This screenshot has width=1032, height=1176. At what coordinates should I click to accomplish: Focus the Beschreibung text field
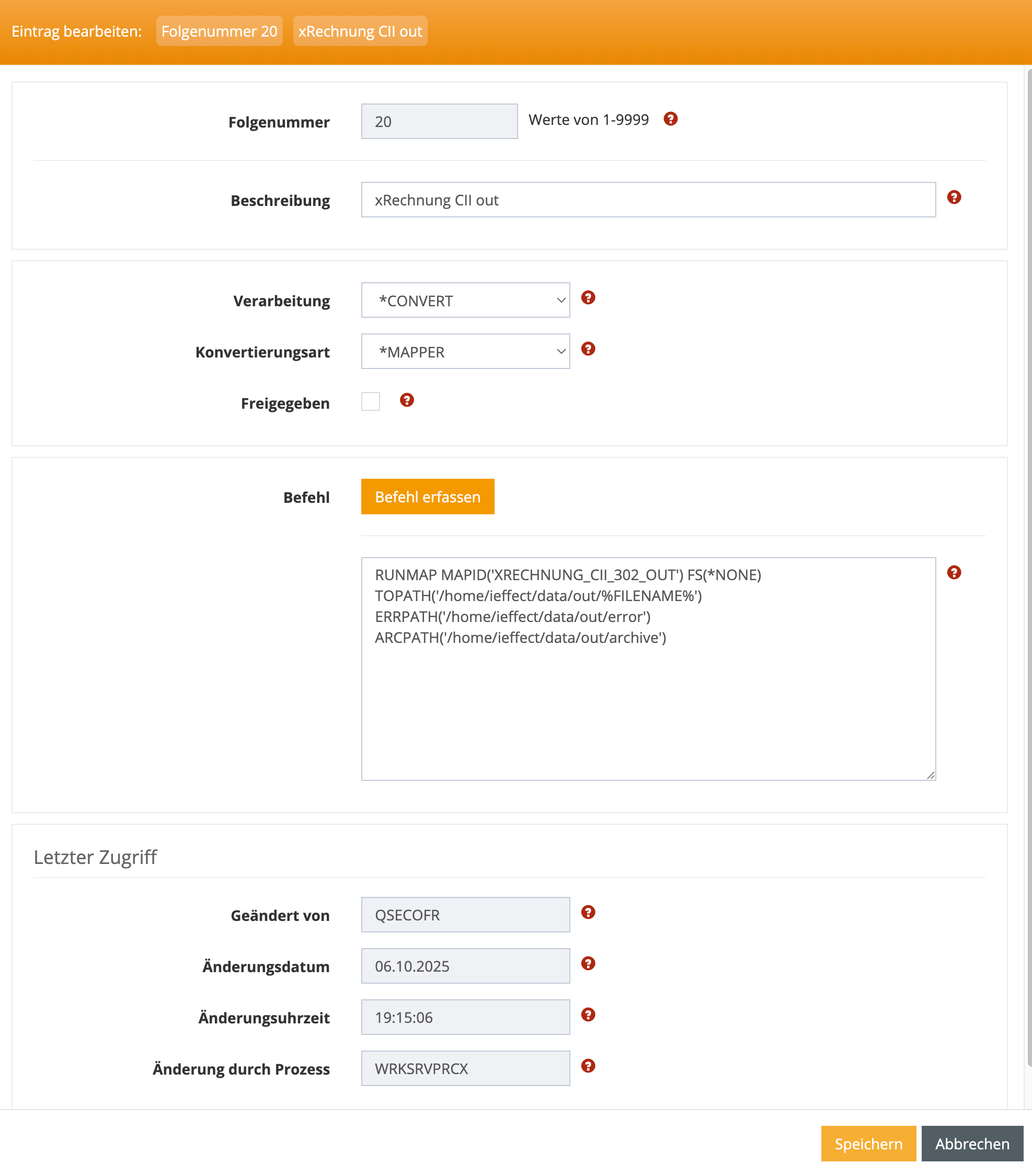(648, 200)
